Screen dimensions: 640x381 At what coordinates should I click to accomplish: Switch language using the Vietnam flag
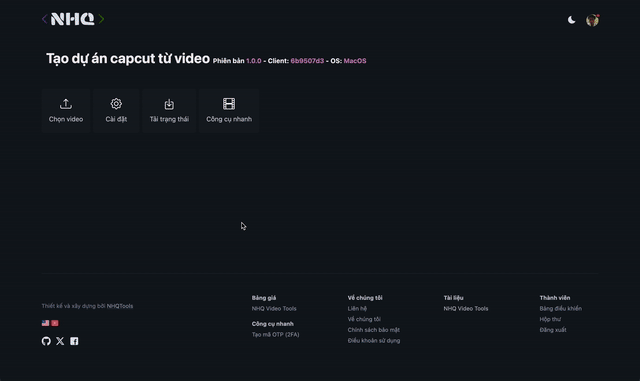tap(55, 323)
